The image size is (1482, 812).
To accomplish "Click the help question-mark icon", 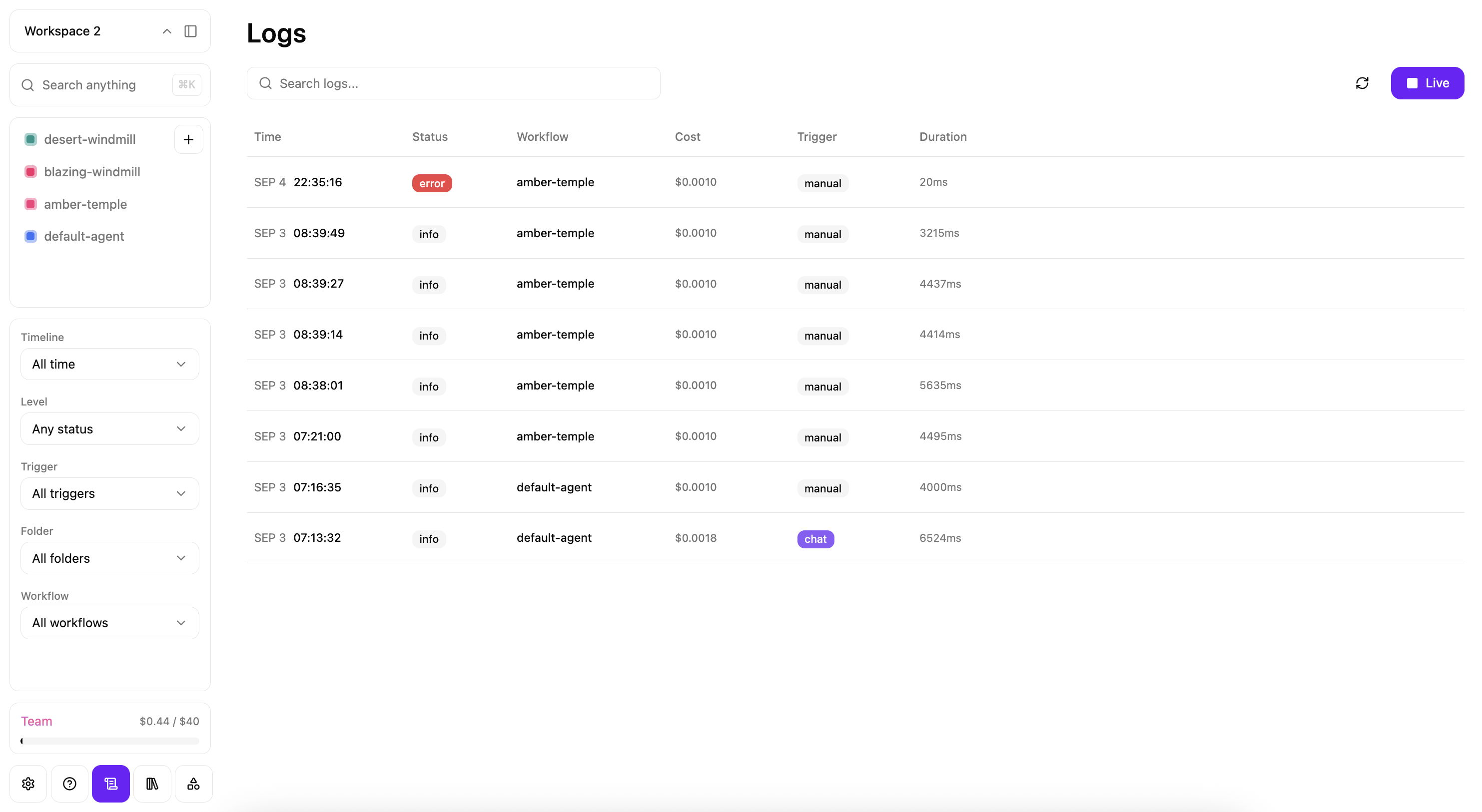I will point(69,783).
